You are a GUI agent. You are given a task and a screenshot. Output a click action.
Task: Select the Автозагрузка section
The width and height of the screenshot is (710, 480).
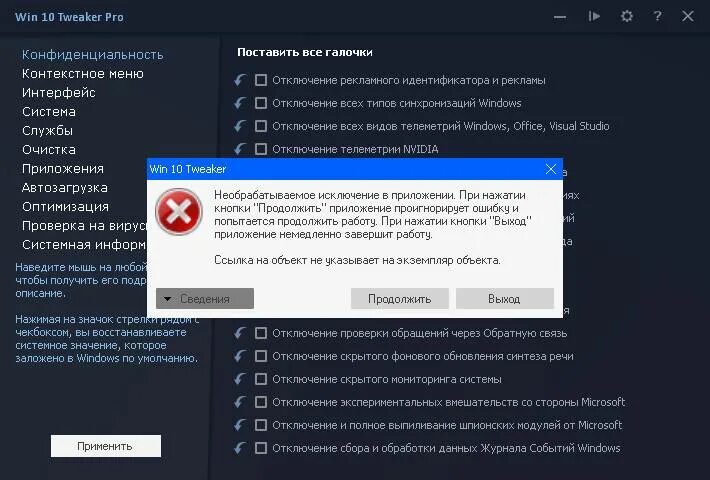click(65, 188)
